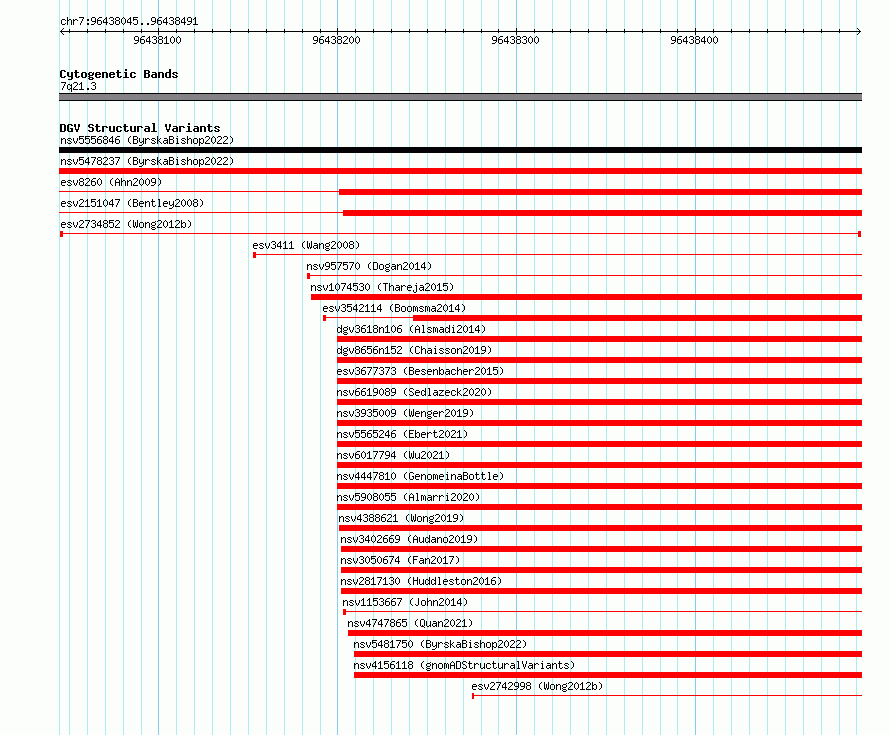Click the red bar under nsv1074530
The image size is (890, 735).
click(586, 297)
